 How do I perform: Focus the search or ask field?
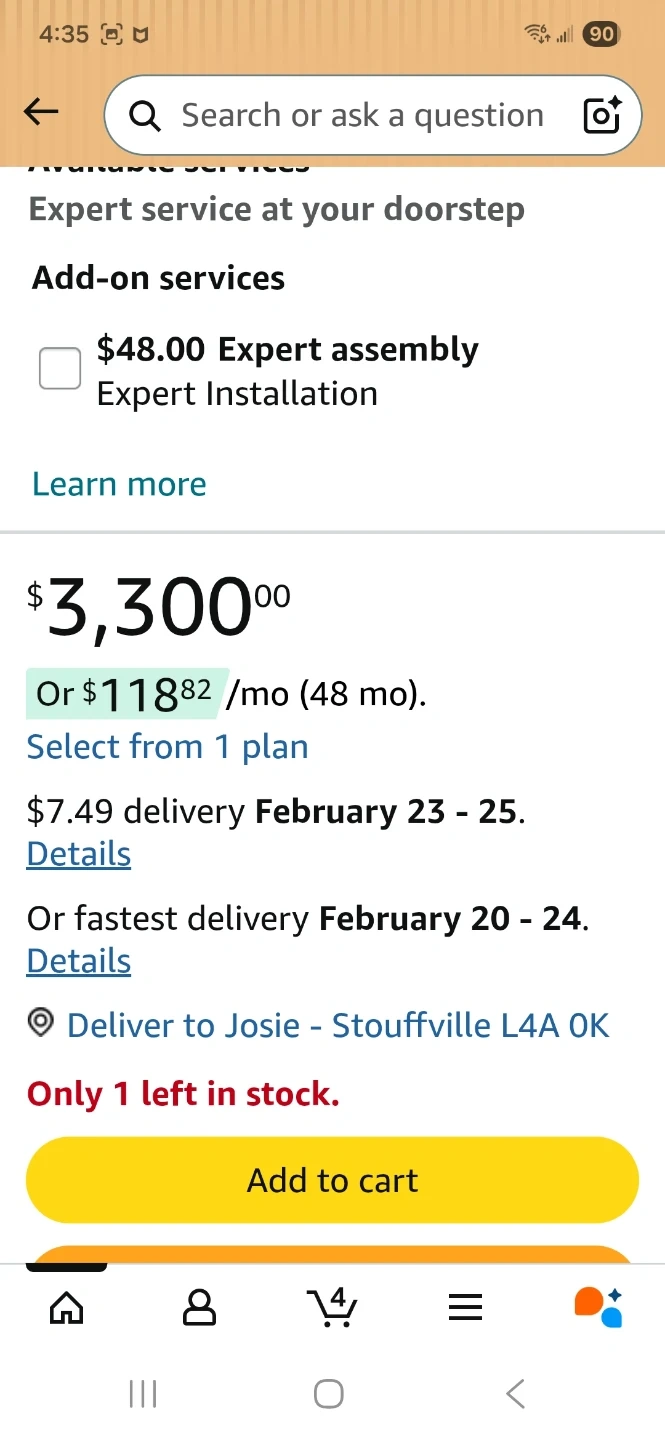[362, 116]
